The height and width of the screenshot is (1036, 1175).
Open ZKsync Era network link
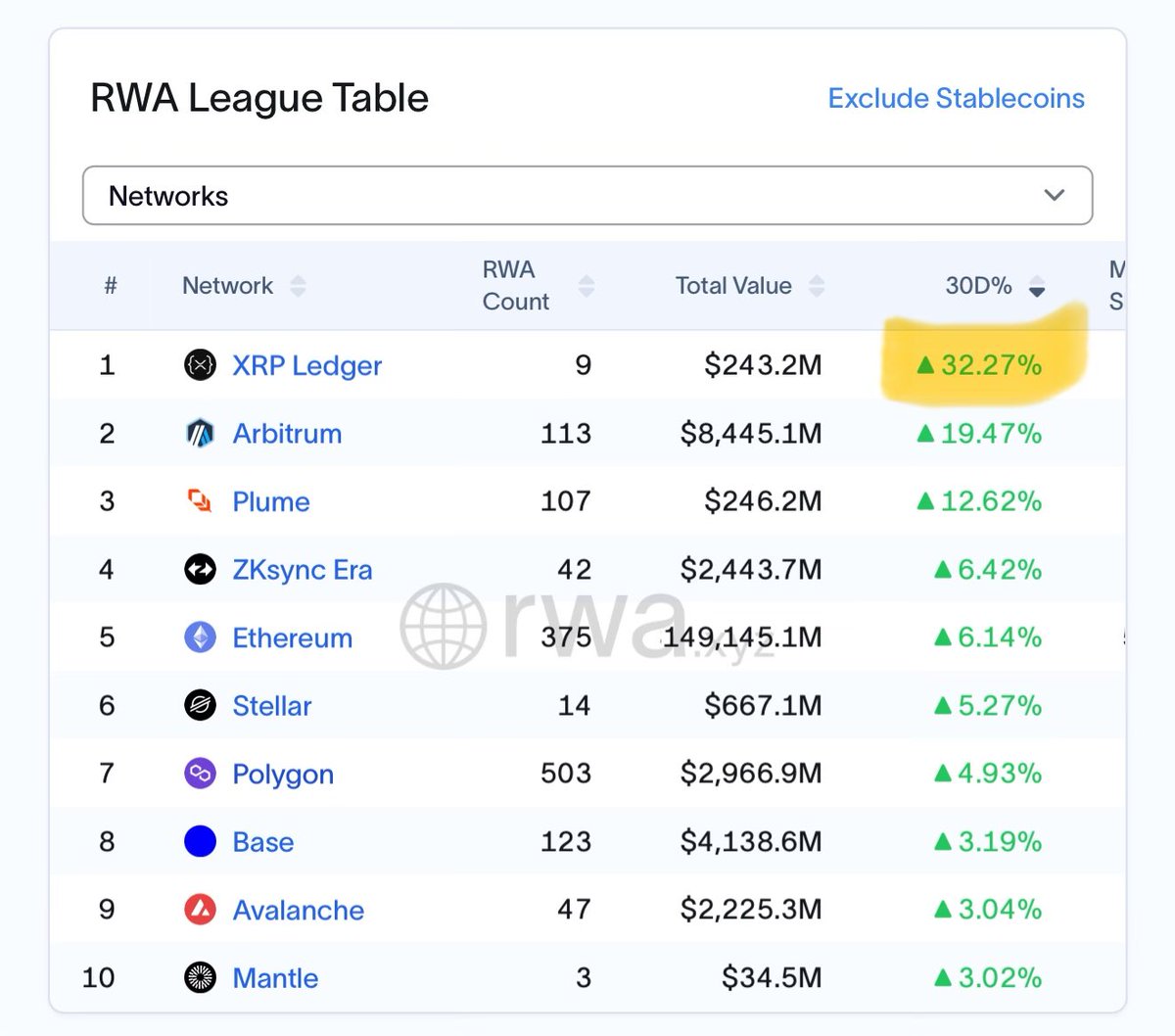click(x=303, y=570)
